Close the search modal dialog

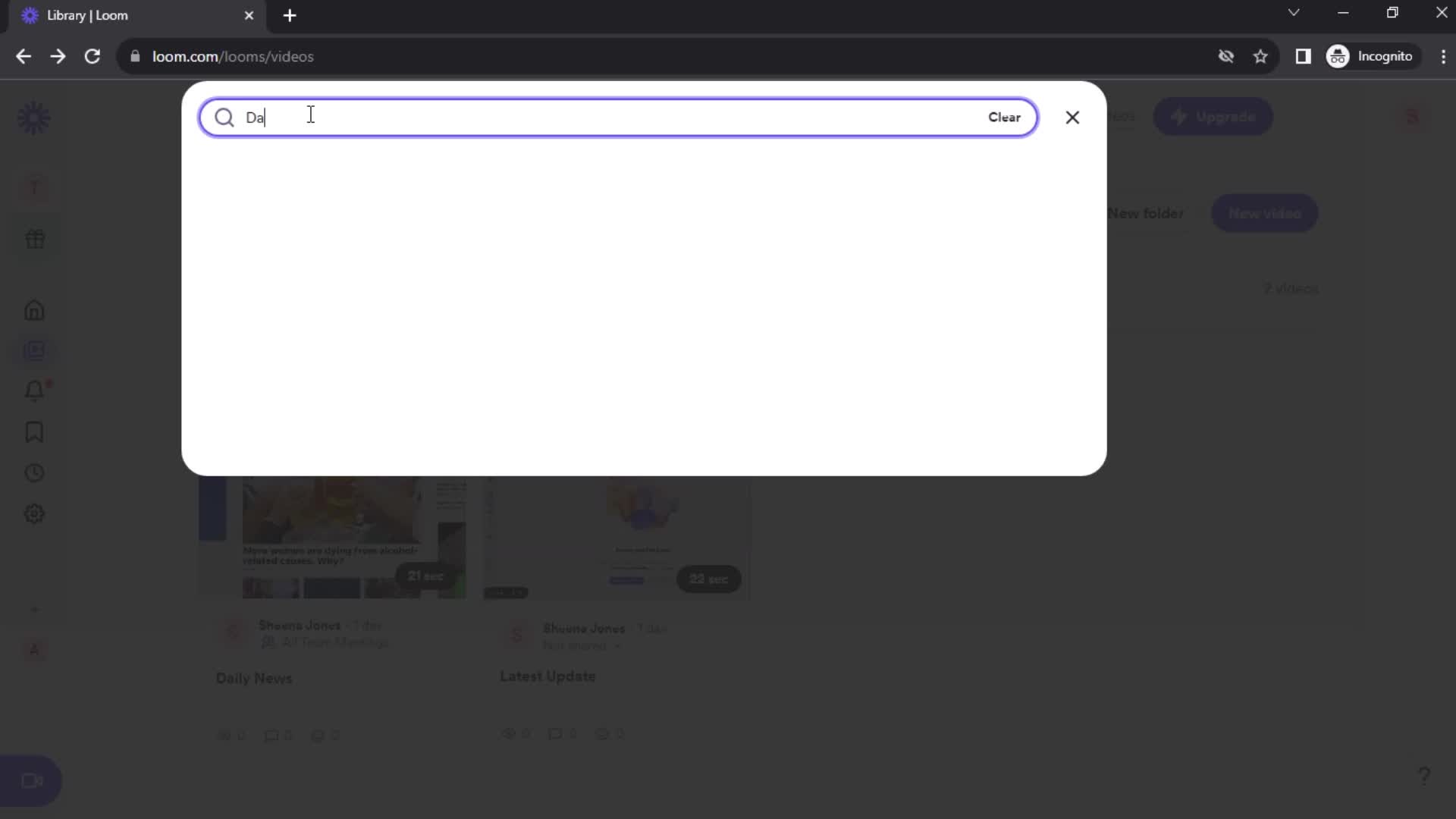pyautogui.click(x=1072, y=117)
